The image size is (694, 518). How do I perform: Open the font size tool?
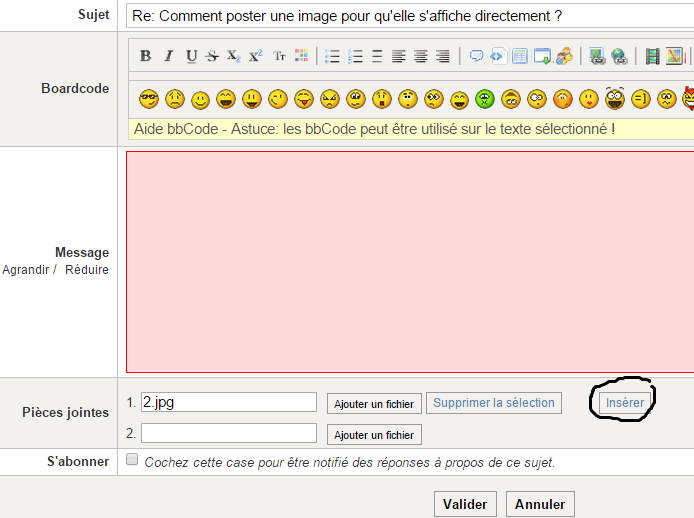(x=279, y=56)
